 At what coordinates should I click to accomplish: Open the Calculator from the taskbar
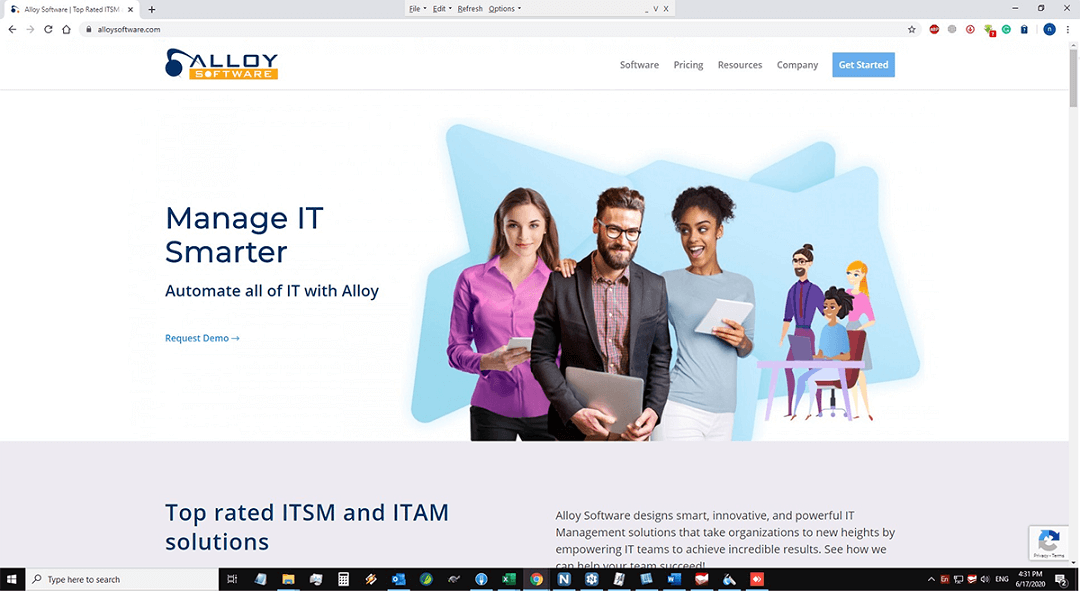coord(343,579)
